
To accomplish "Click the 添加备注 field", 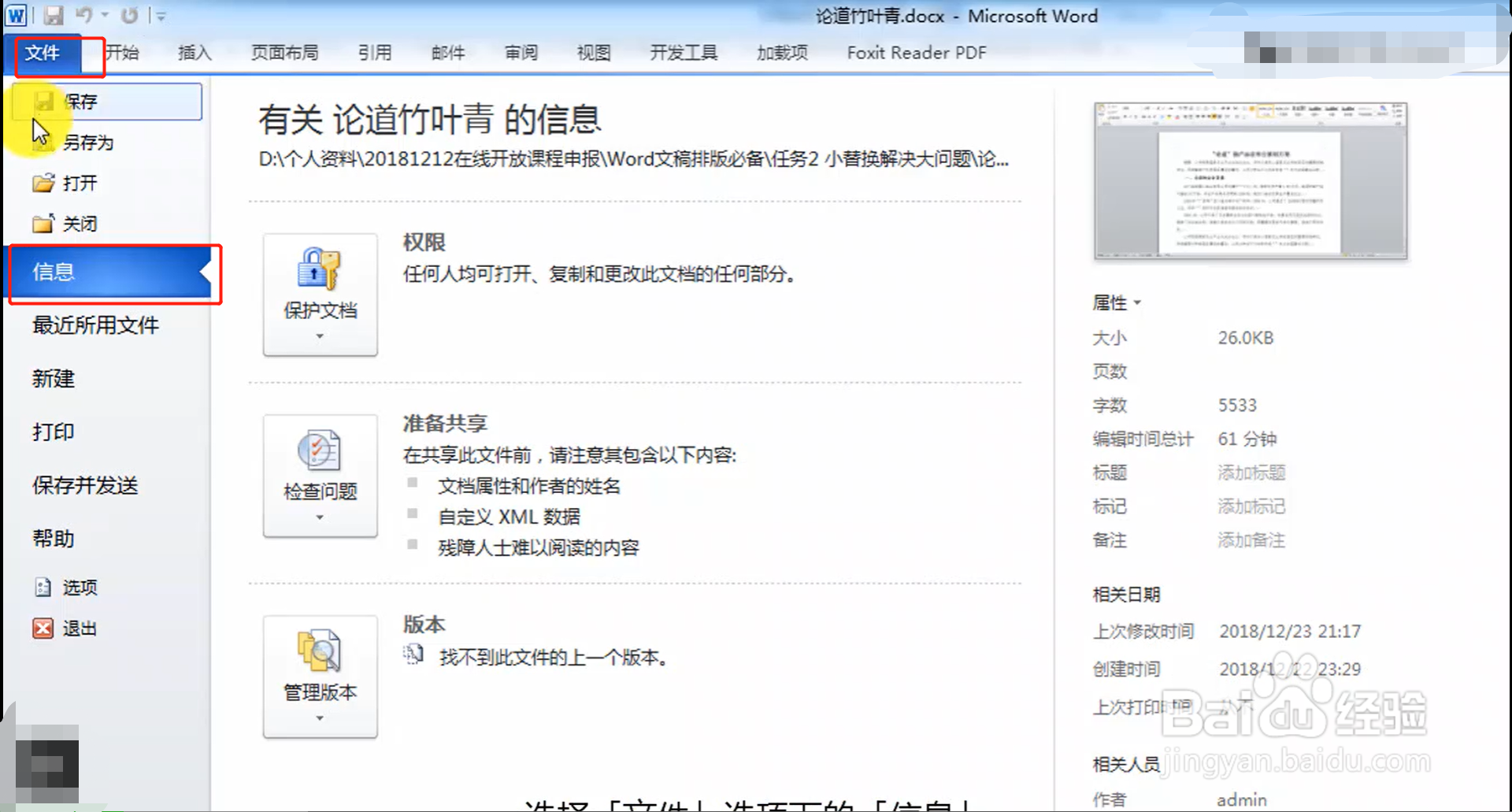I will point(1252,540).
